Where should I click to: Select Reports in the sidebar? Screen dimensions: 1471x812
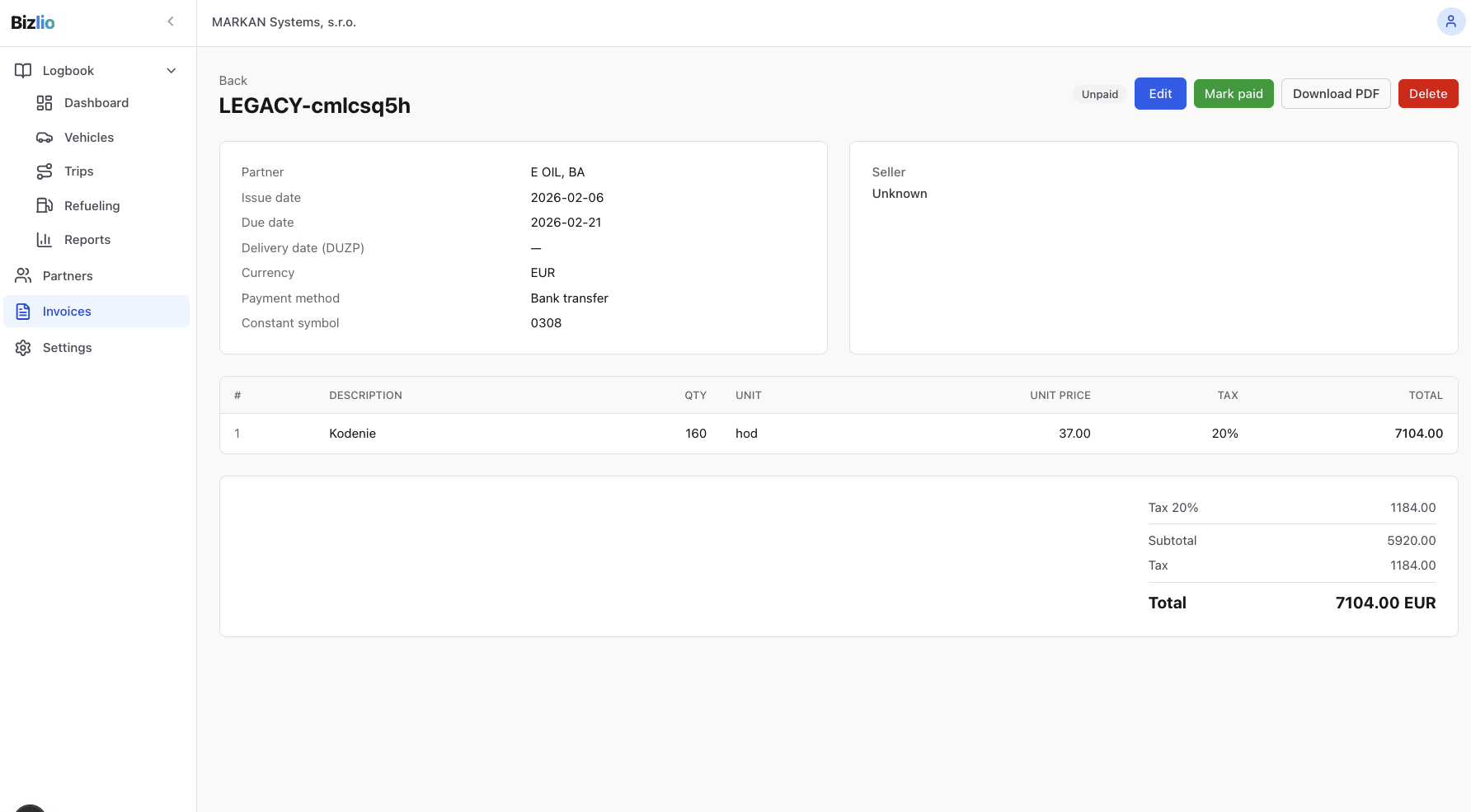(x=87, y=240)
